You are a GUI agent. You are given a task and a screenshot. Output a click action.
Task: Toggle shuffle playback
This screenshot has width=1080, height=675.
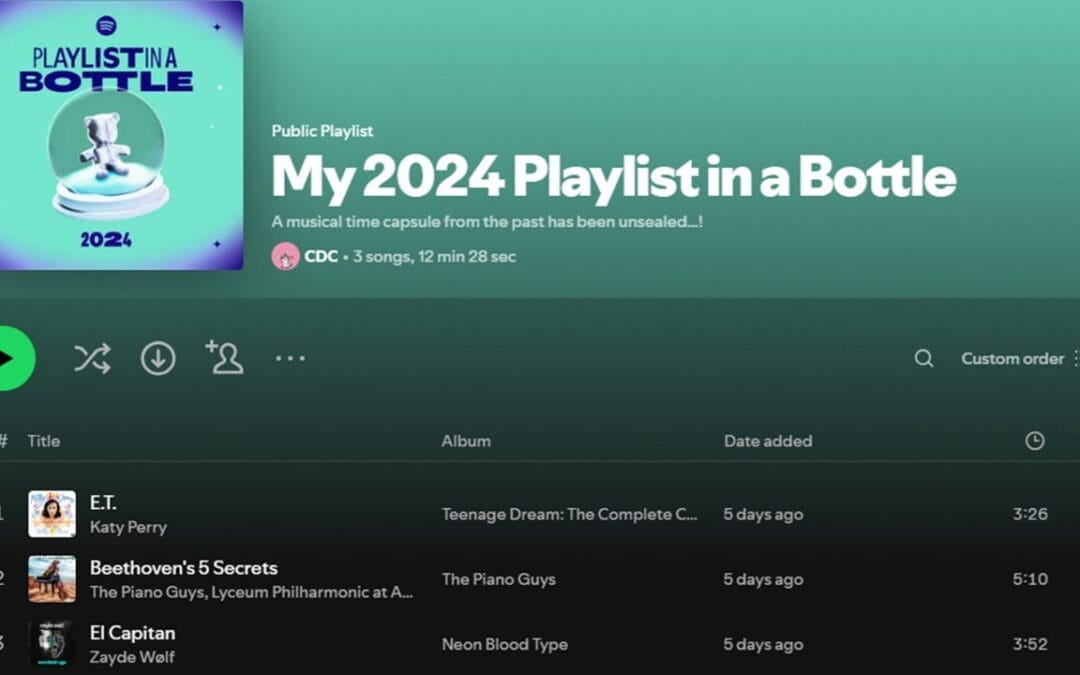tap(92, 357)
